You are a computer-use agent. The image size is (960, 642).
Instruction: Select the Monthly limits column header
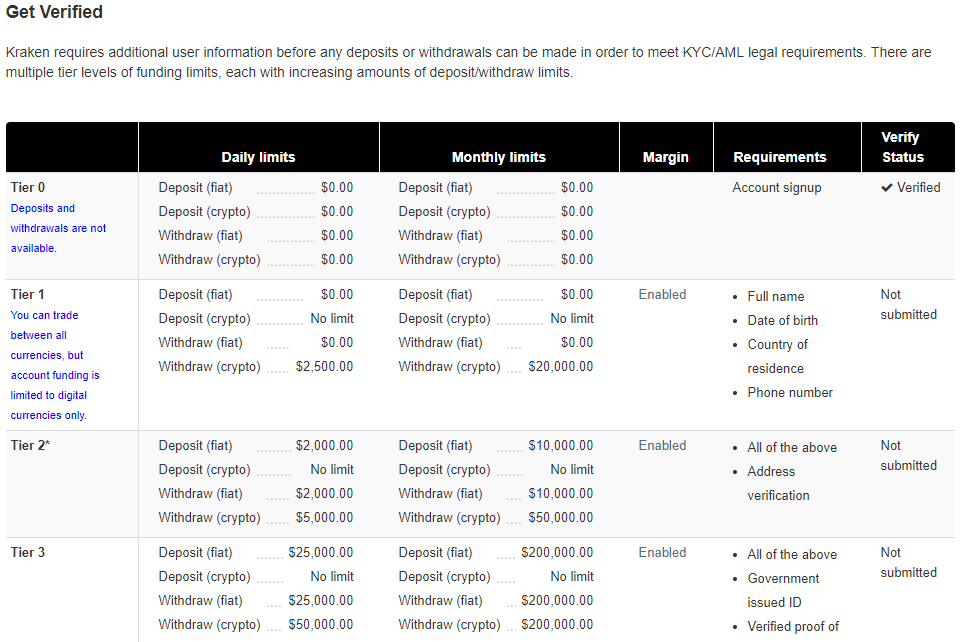coord(499,157)
